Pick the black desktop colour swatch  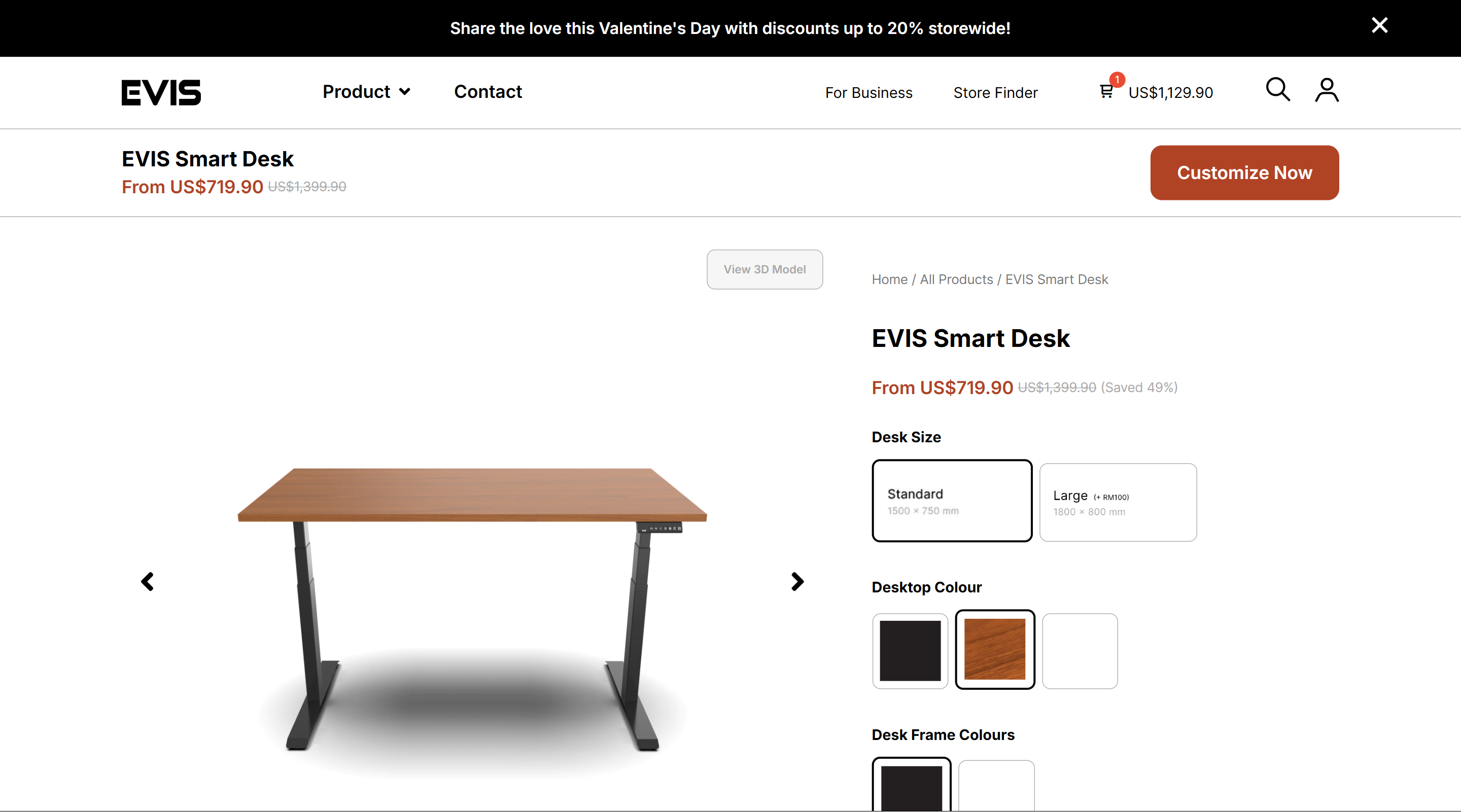pos(910,651)
